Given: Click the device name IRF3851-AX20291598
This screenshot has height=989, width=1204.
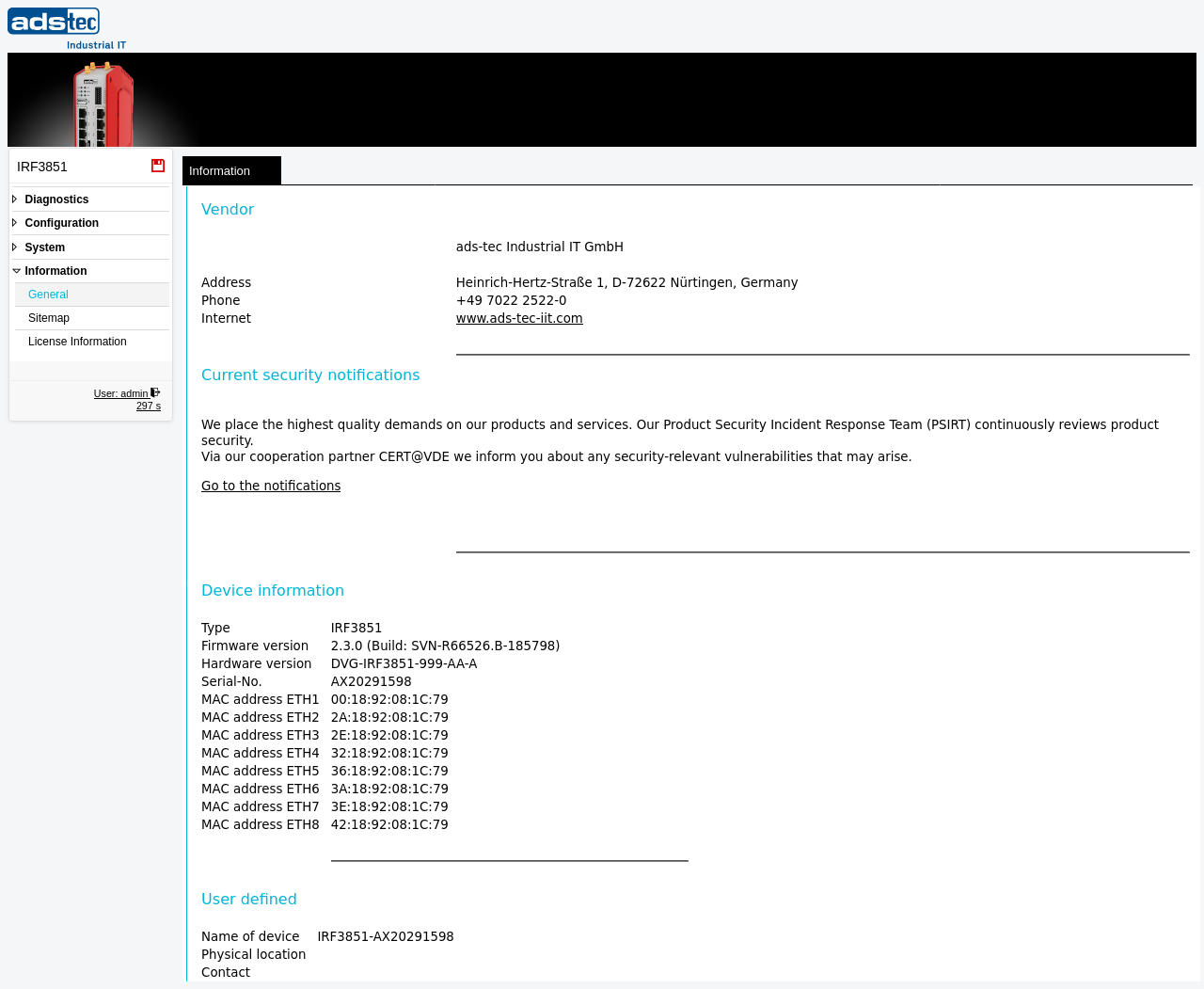Looking at the screenshot, I should (386, 936).
